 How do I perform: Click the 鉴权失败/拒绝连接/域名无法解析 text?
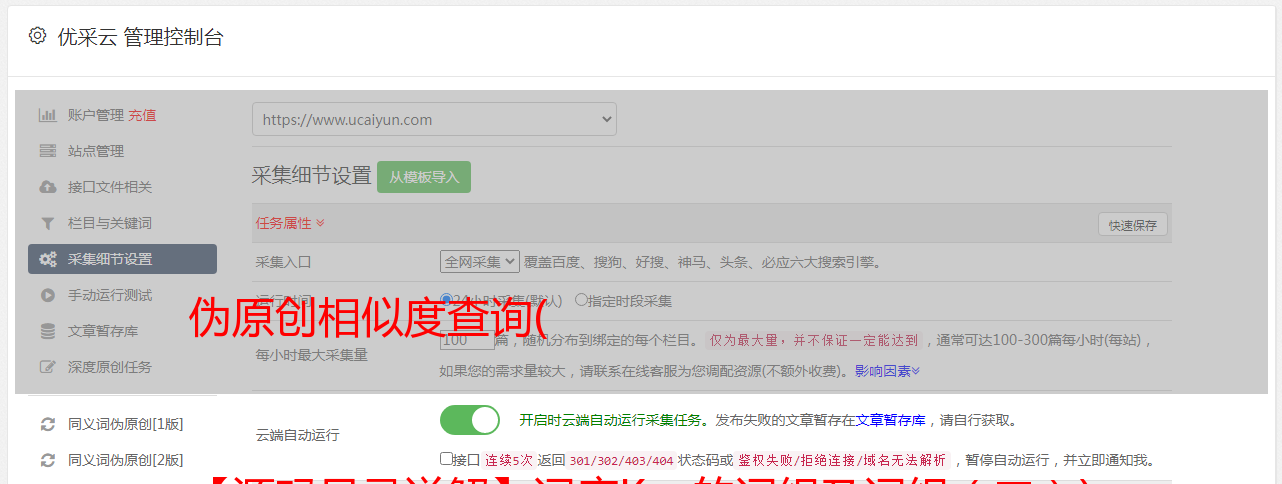coord(842,460)
